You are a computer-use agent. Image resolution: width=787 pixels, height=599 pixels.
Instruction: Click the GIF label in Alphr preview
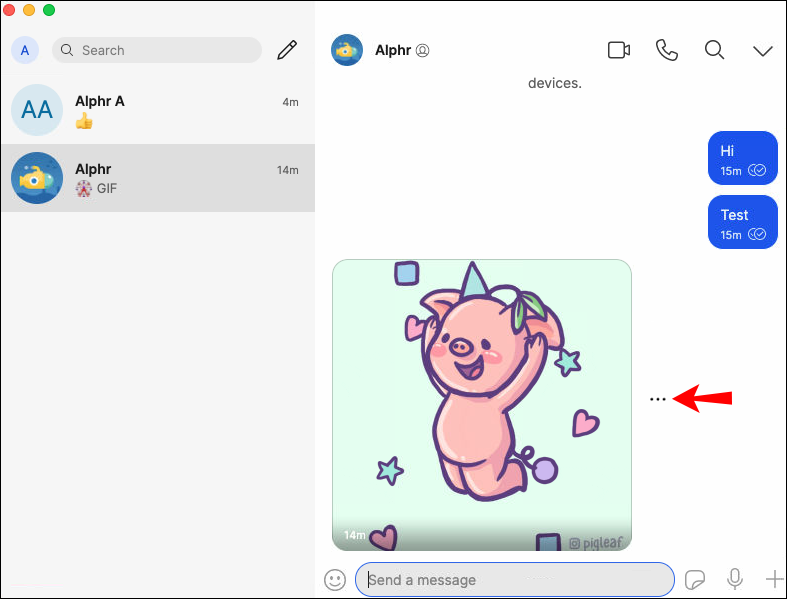pos(107,188)
